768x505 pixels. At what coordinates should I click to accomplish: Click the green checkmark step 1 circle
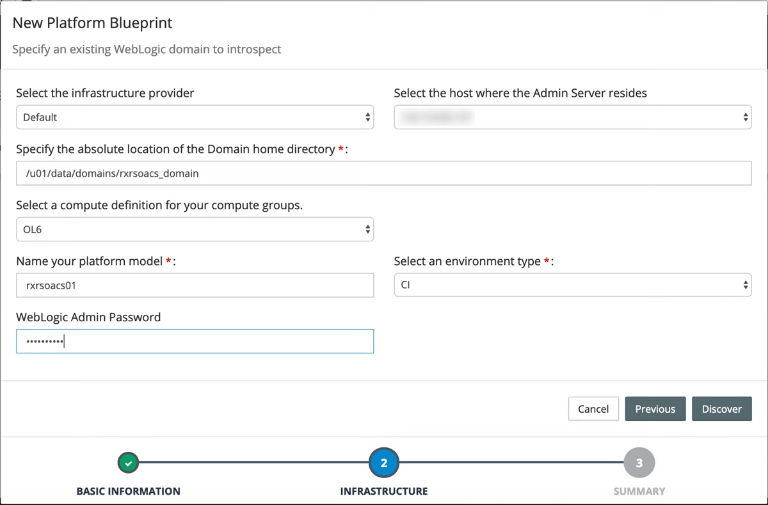click(128, 462)
